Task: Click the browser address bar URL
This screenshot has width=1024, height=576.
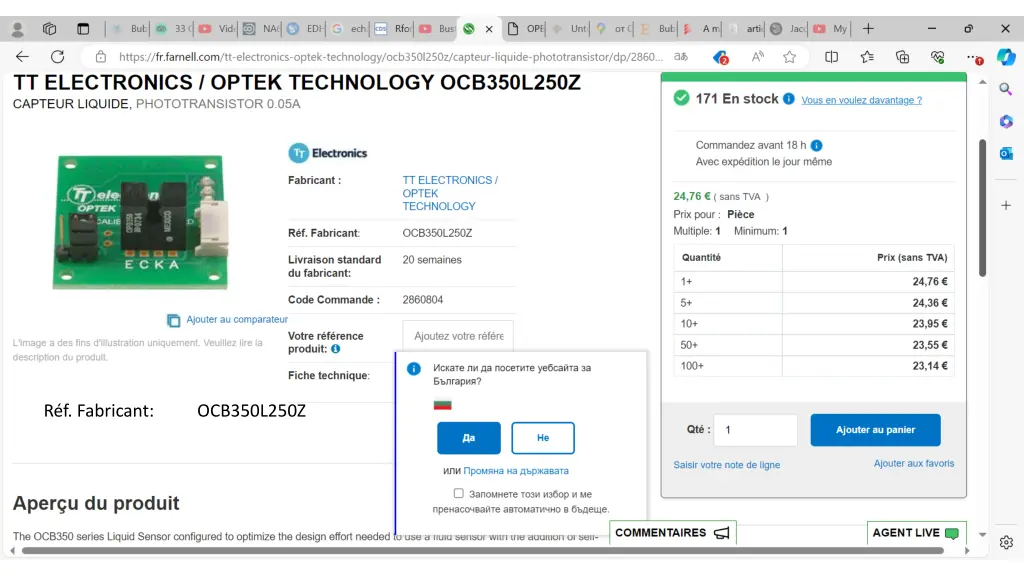Action: point(391,57)
